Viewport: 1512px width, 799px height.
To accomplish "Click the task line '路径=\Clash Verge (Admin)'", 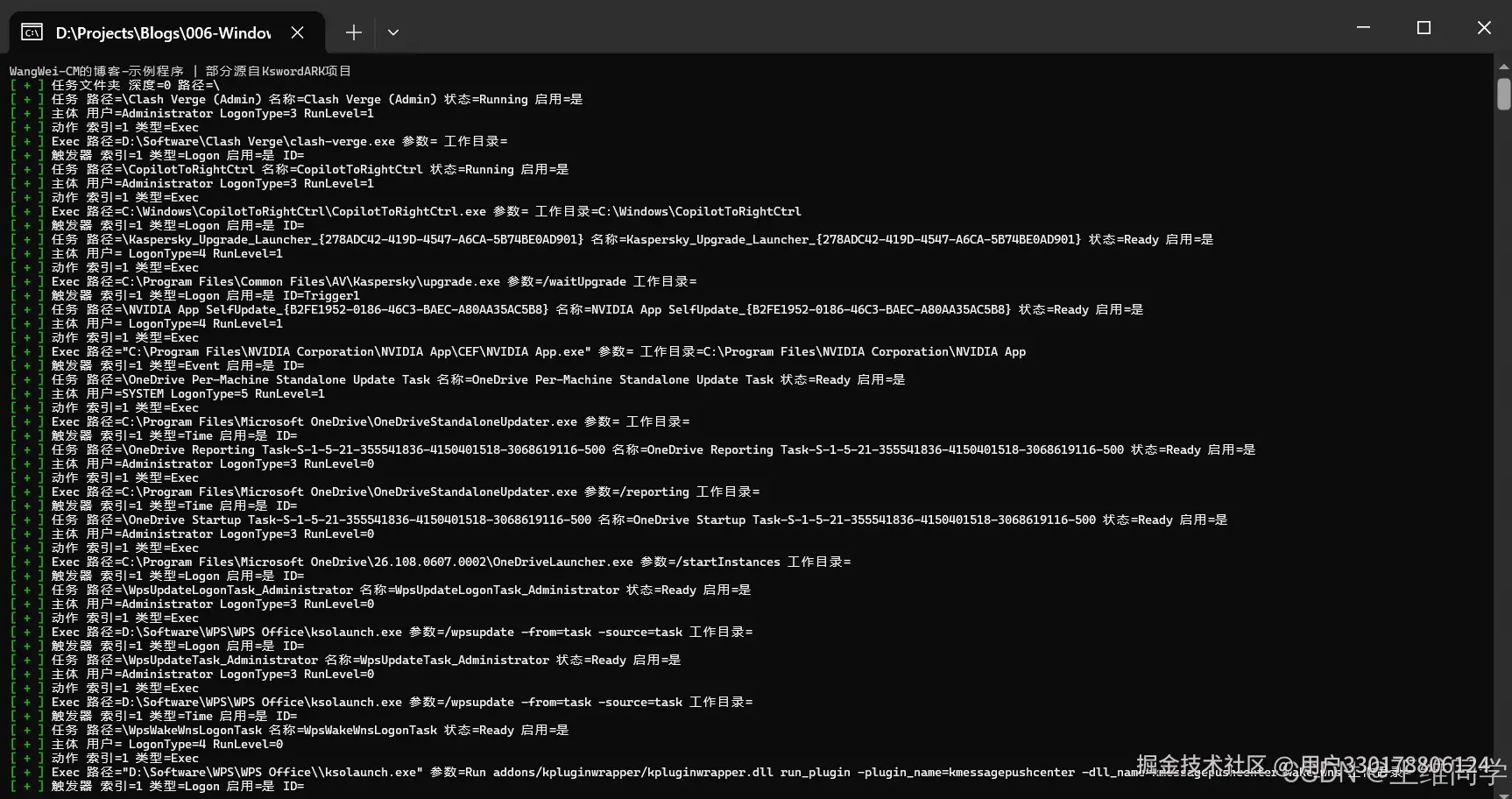I will [296, 99].
